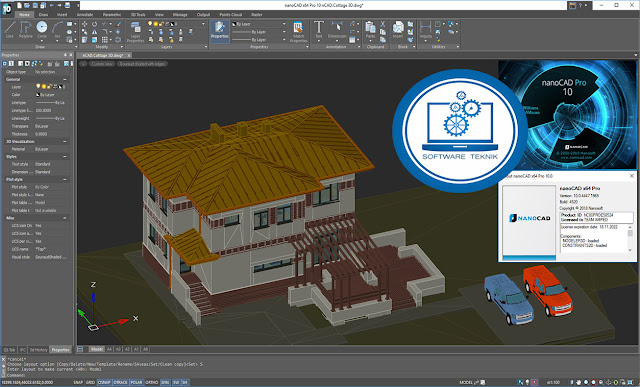Toggle GRID in status bar
This screenshot has height=387, width=640.
coord(90,383)
